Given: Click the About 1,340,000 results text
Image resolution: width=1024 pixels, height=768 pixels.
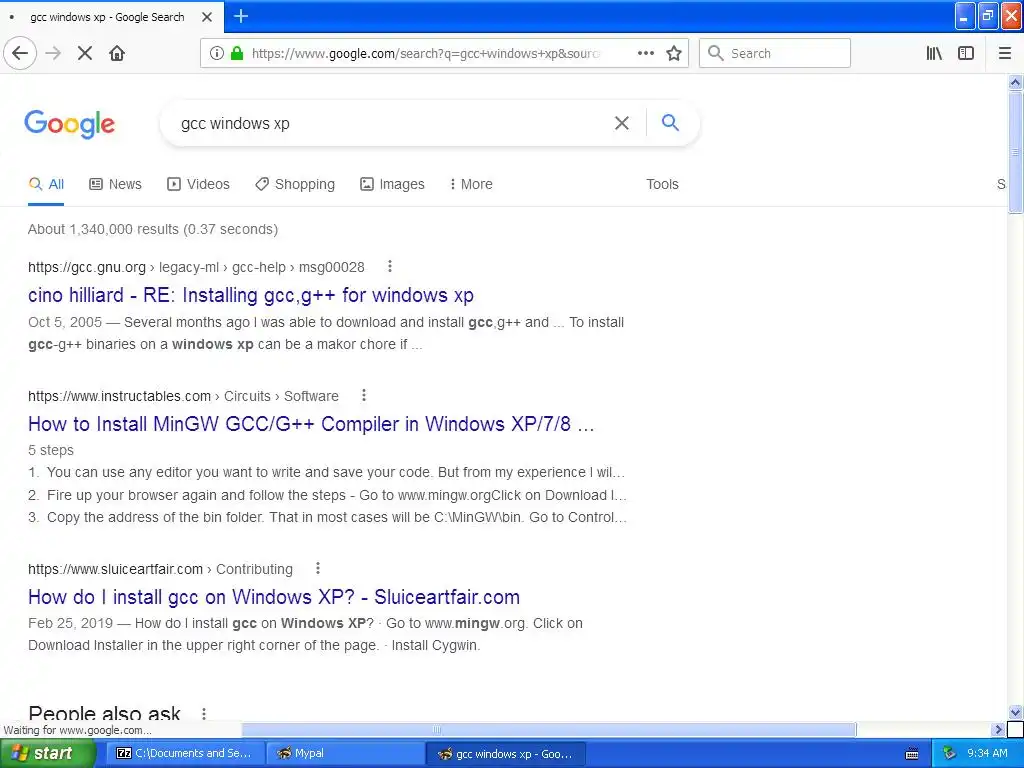Looking at the screenshot, I should point(153,229).
